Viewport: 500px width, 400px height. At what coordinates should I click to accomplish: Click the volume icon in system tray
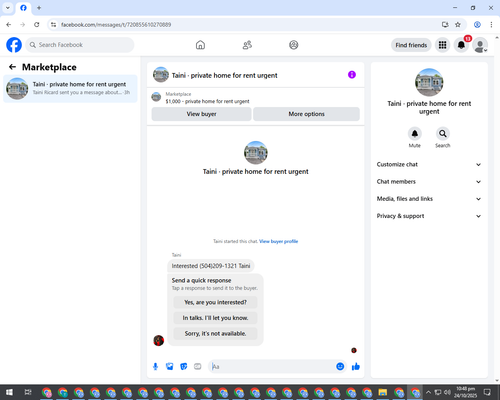[x=447, y=392]
